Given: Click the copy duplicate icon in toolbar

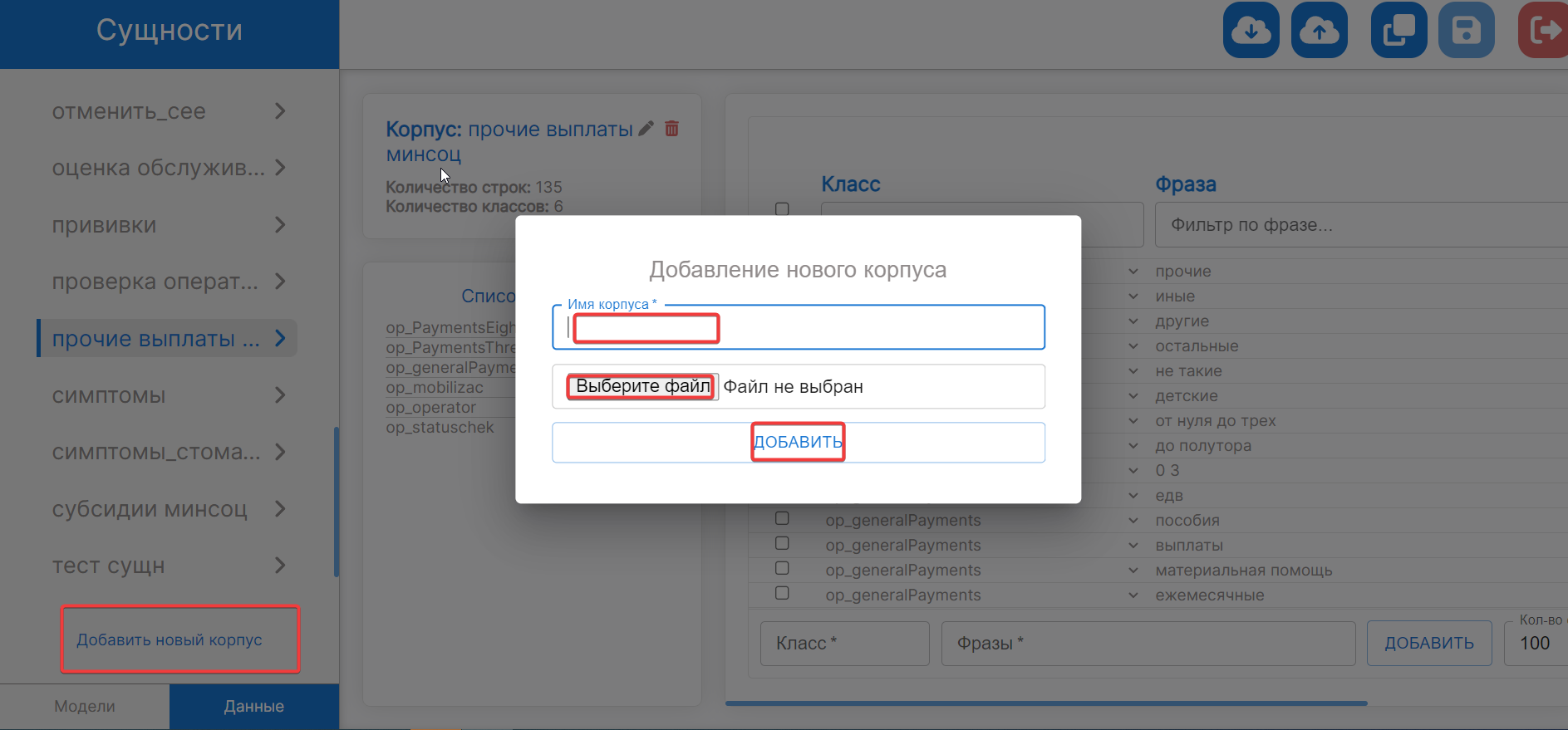Looking at the screenshot, I should tap(1398, 31).
